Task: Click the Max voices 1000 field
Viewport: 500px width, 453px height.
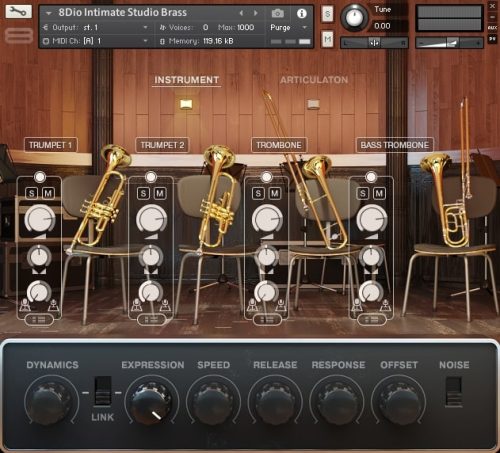Action: [x=237, y=27]
